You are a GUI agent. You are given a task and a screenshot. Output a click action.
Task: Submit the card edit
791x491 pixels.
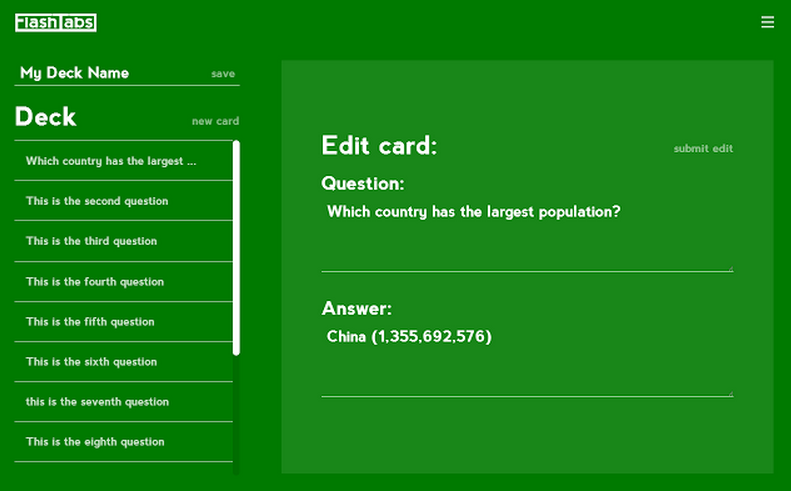tap(703, 148)
